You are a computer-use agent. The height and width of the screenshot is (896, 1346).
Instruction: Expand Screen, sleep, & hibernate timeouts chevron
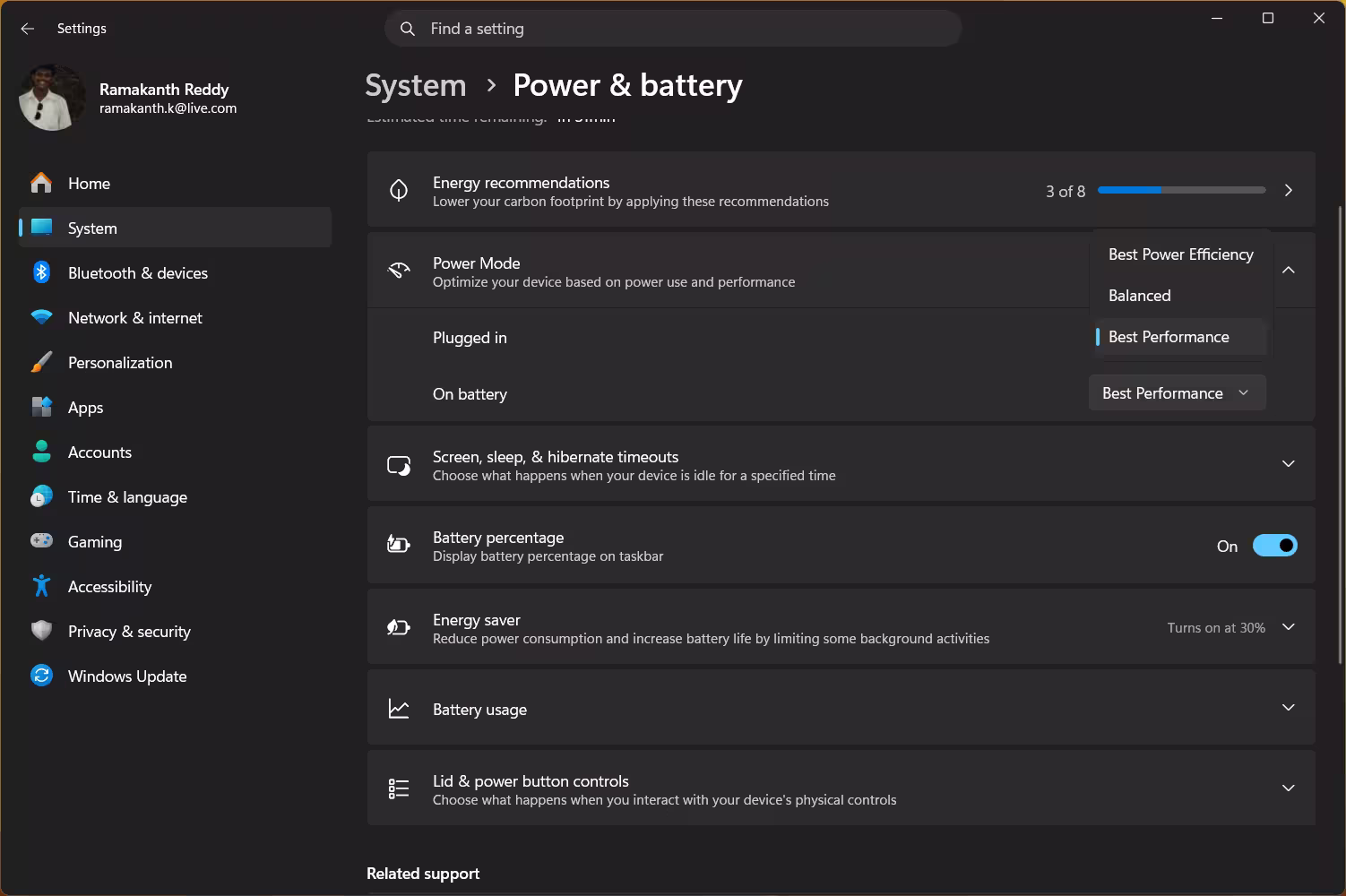(1288, 464)
